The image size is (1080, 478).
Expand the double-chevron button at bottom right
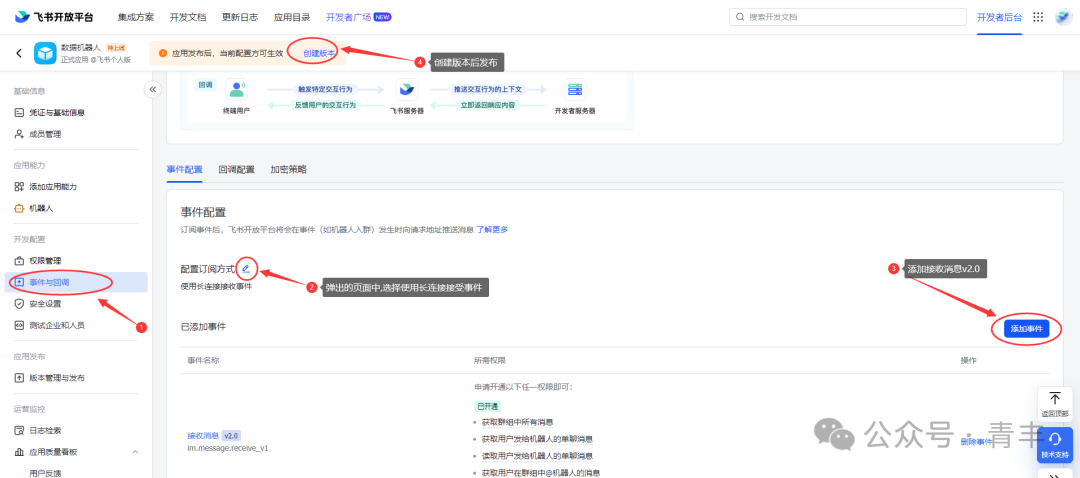point(1055,474)
